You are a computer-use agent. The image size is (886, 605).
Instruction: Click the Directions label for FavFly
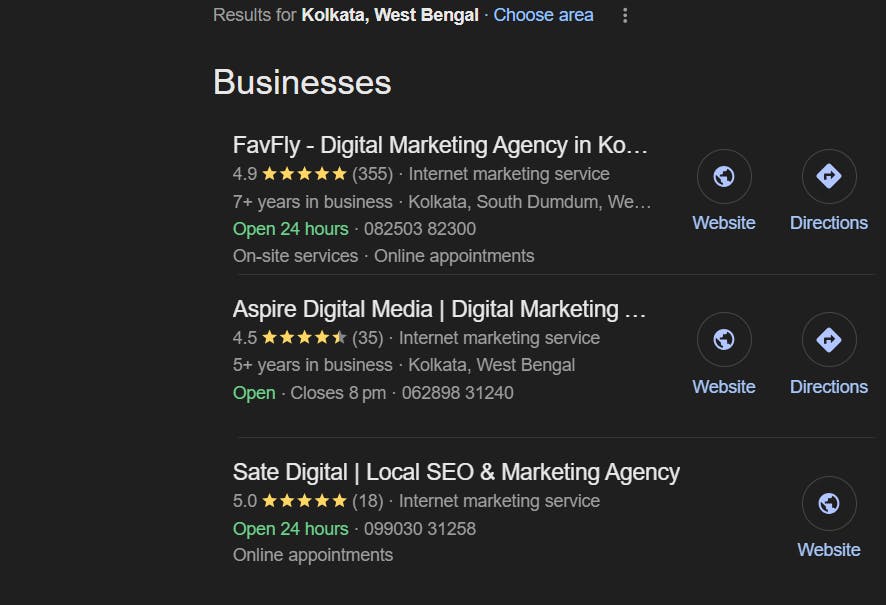tap(829, 223)
